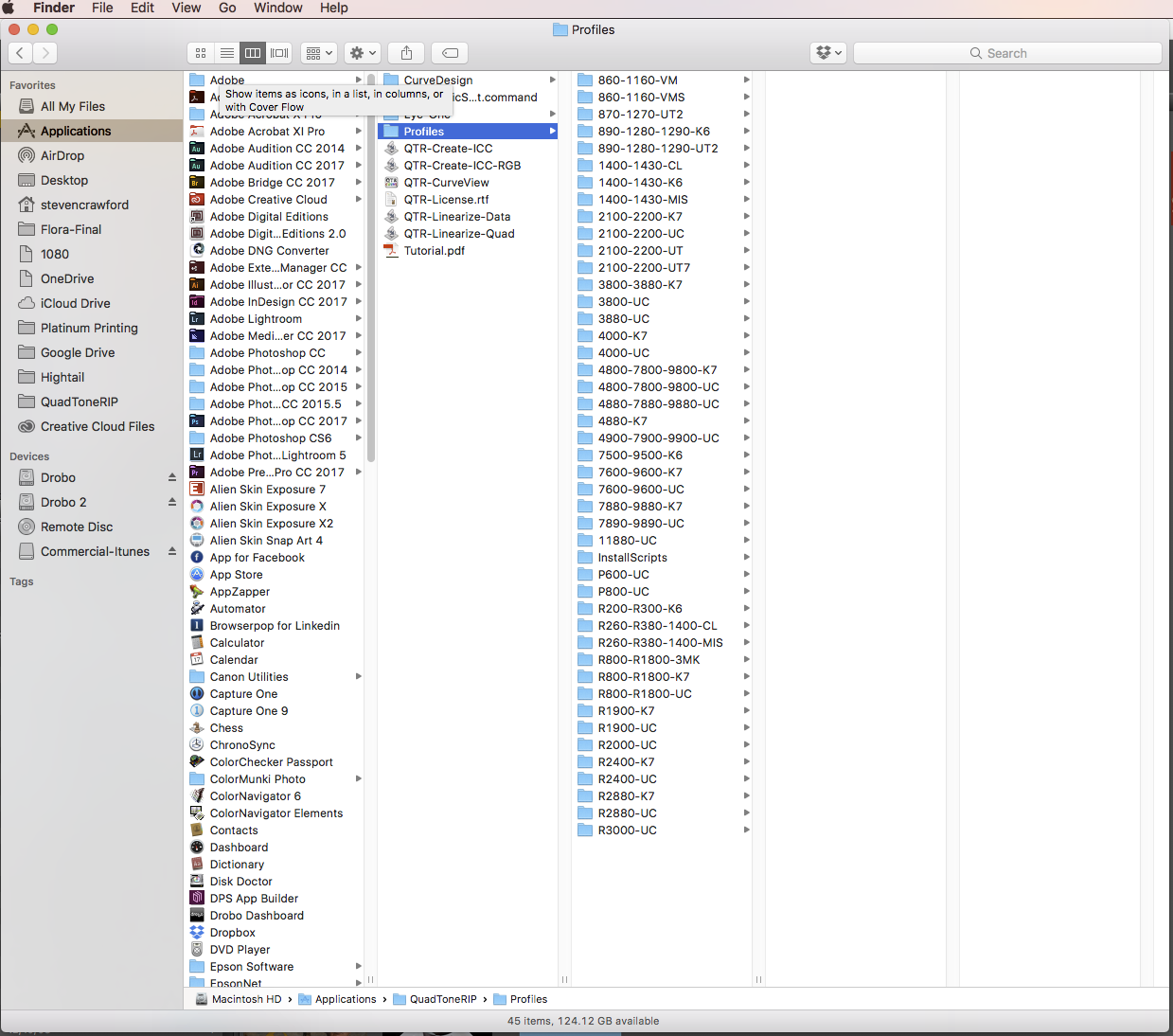Switch to icon view in toolbar
The height and width of the screenshot is (1036, 1173).
(x=201, y=53)
